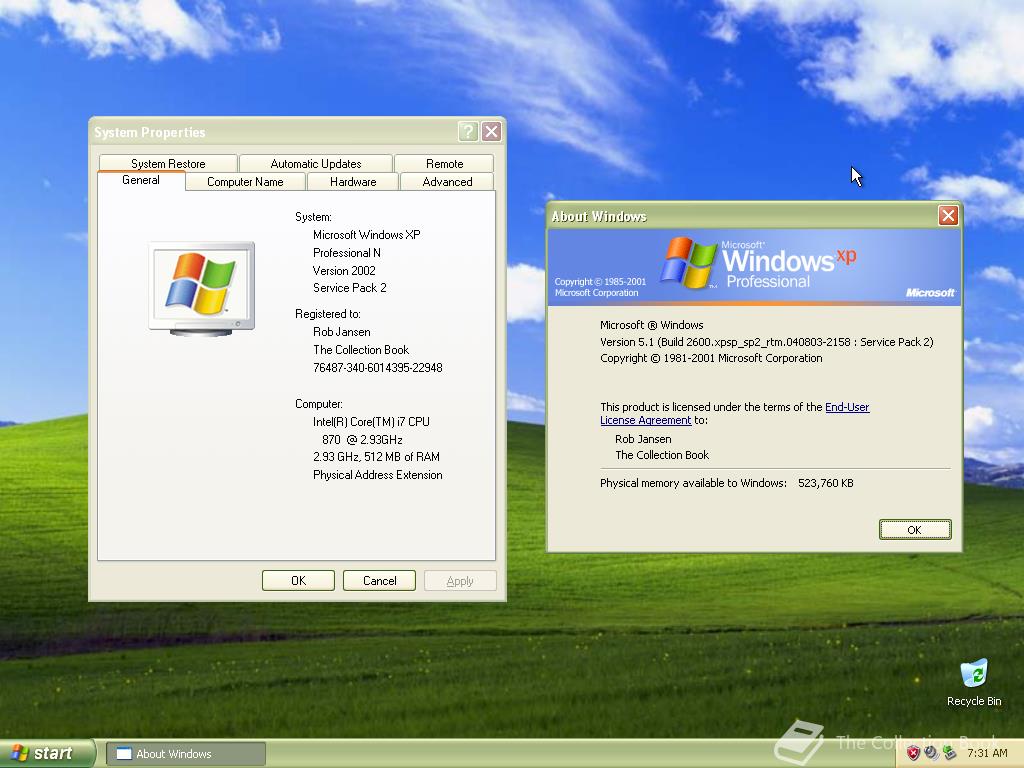Click the Security Center red shield tray icon
The image size is (1024, 768).
pos(913,753)
